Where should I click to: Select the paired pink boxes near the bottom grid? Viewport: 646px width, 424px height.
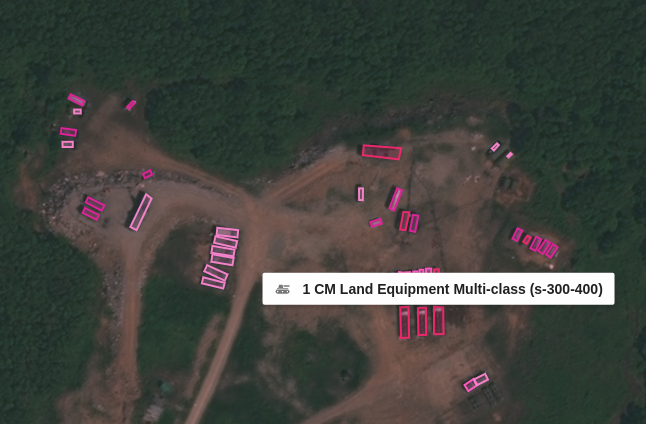click(476, 382)
